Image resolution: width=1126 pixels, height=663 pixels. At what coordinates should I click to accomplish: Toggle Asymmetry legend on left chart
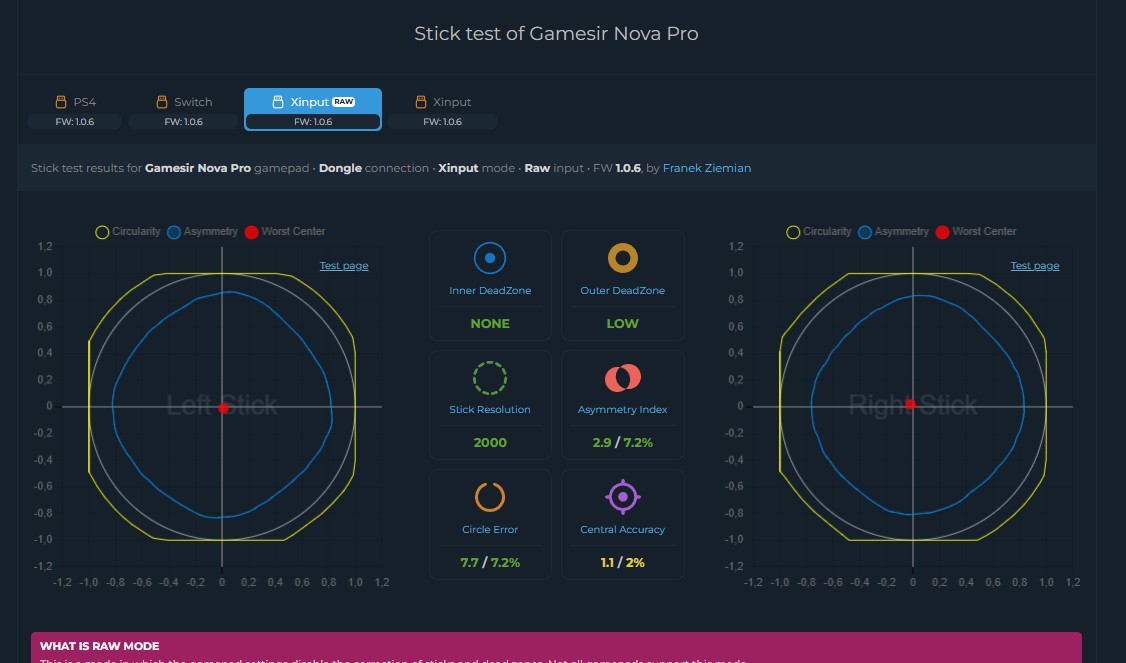[x=203, y=231]
